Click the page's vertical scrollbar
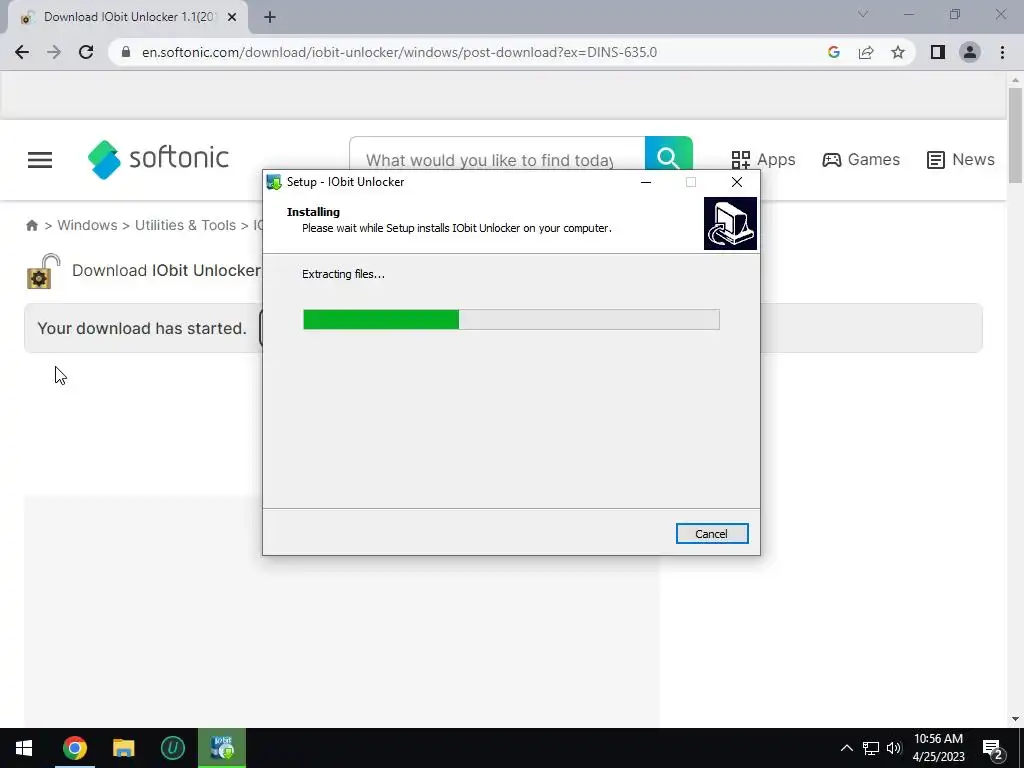The width and height of the screenshot is (1024, 768). pos(1015,135)
